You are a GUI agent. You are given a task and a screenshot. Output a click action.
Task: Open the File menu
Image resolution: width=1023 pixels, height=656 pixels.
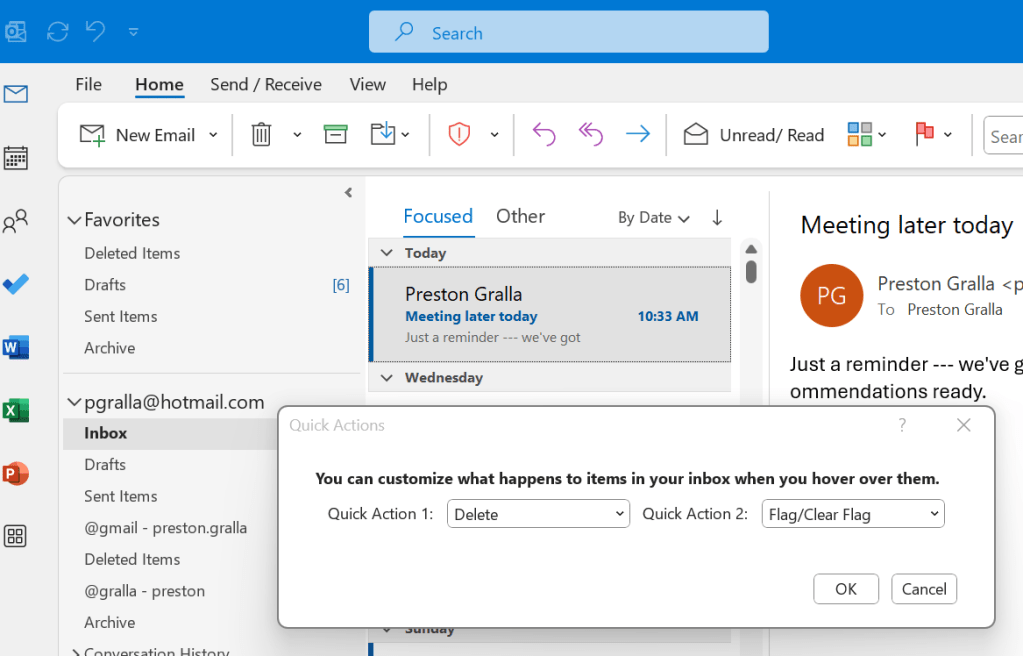[x=88, y=84]
